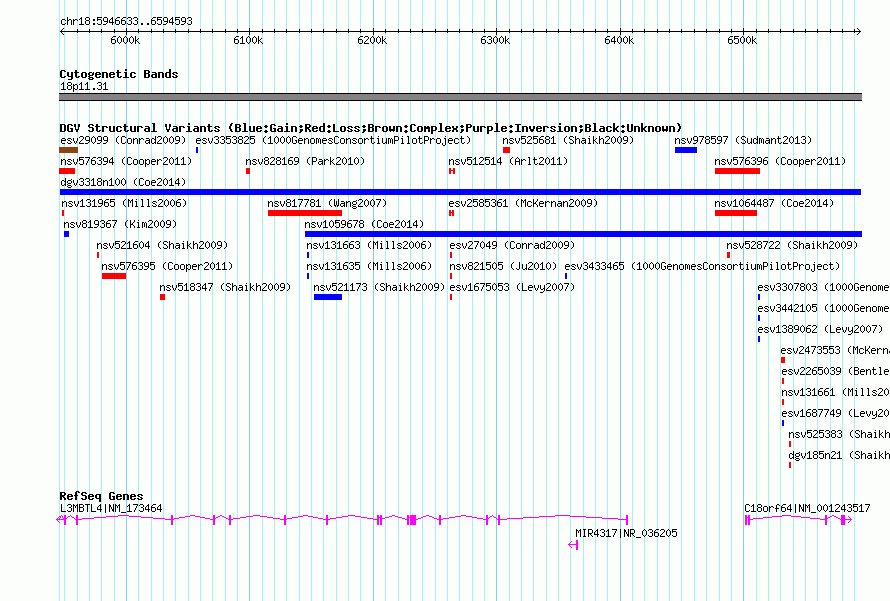
Task: Click the long blue dgv3318n100 gain bar
Action: [x=460, y=192]
